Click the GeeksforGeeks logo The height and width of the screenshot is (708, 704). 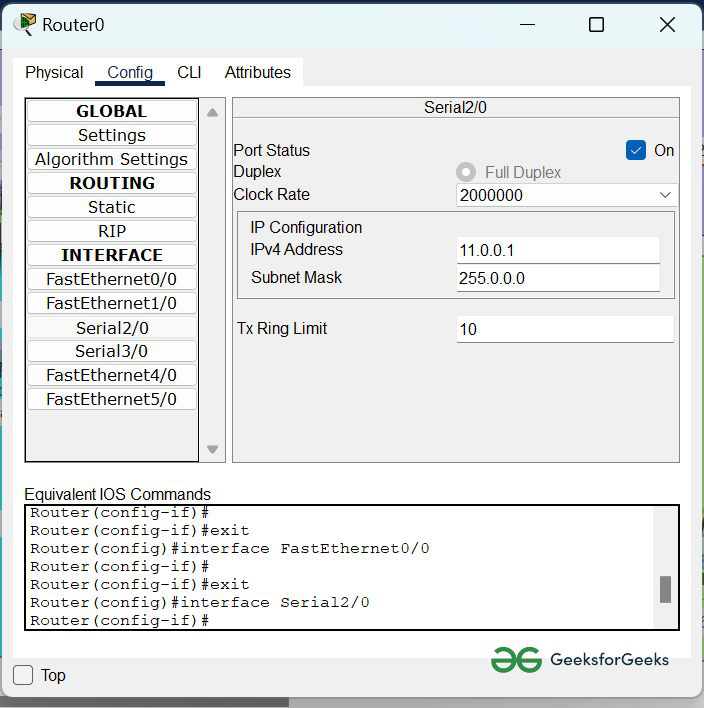(x=580, y=660)
